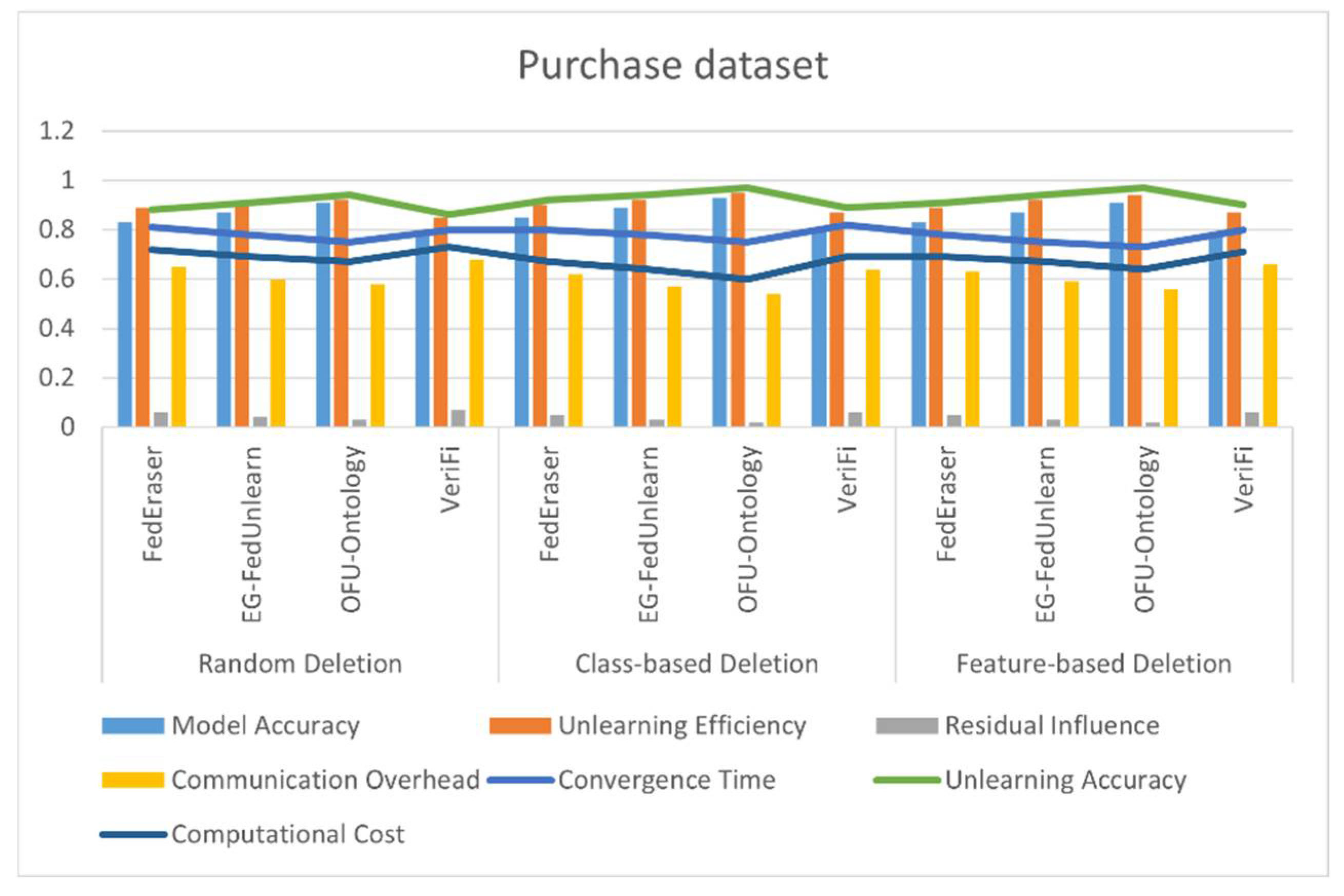
Task: Click the 'Computational Cost' legend text
Action: (288, 835)
